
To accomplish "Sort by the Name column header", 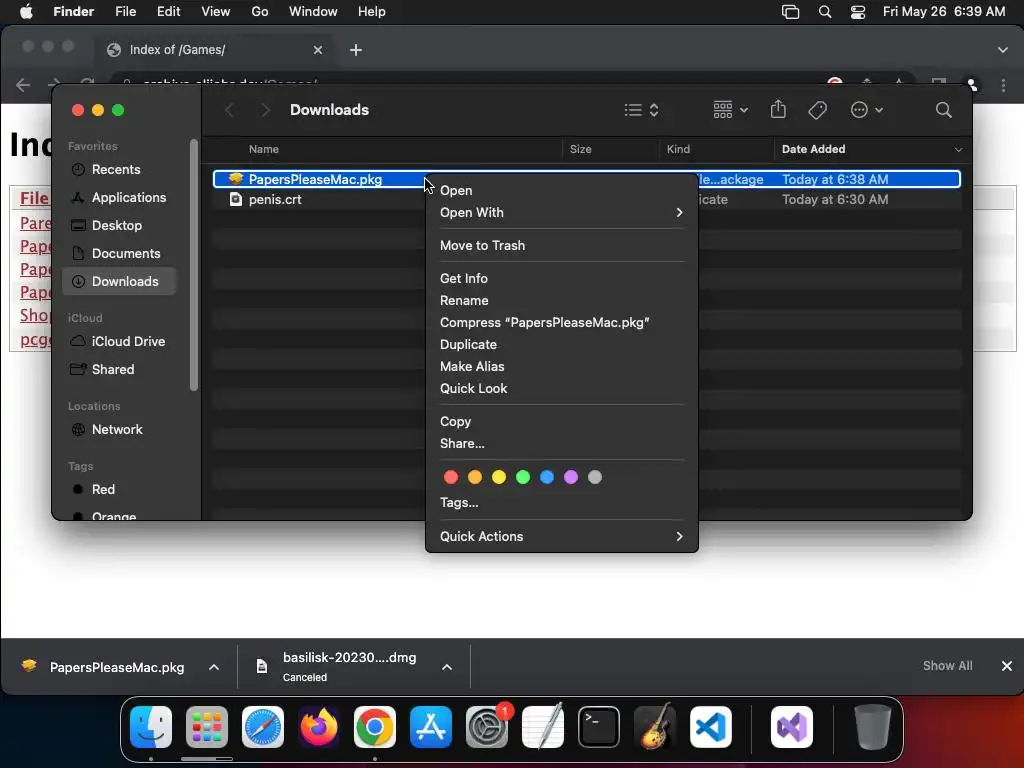I will (x=264, y=150).
